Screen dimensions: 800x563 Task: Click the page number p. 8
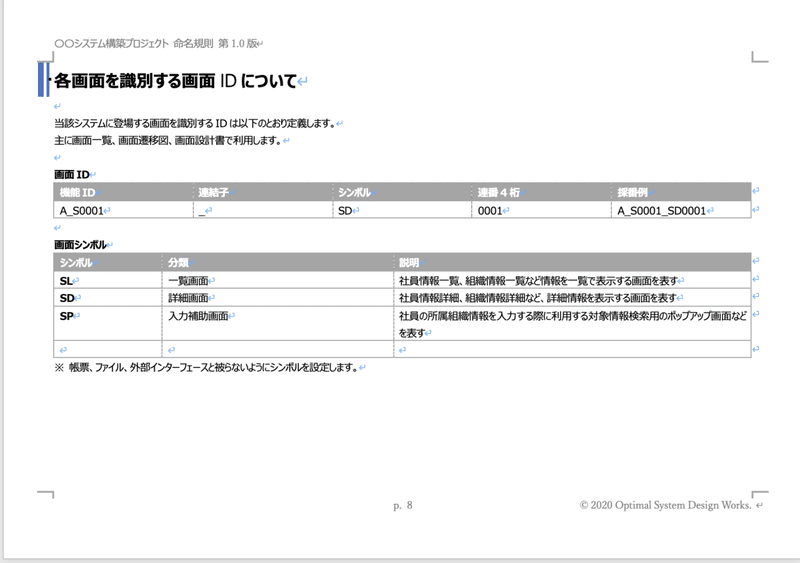click(x=403, y=505)
